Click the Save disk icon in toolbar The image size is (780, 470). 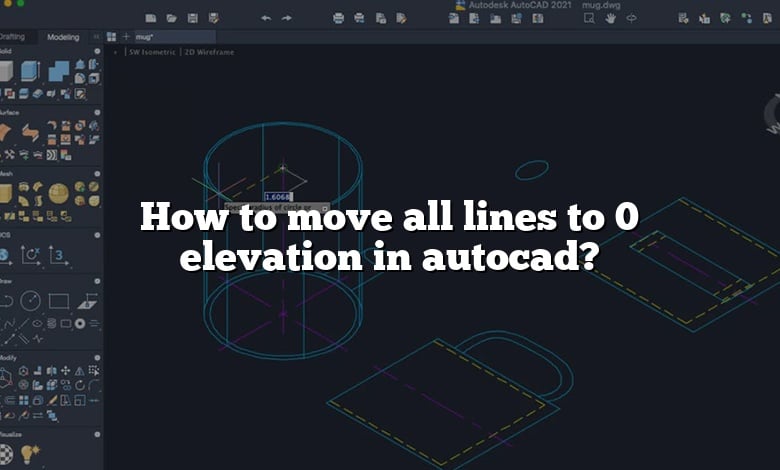coord(192,18)
